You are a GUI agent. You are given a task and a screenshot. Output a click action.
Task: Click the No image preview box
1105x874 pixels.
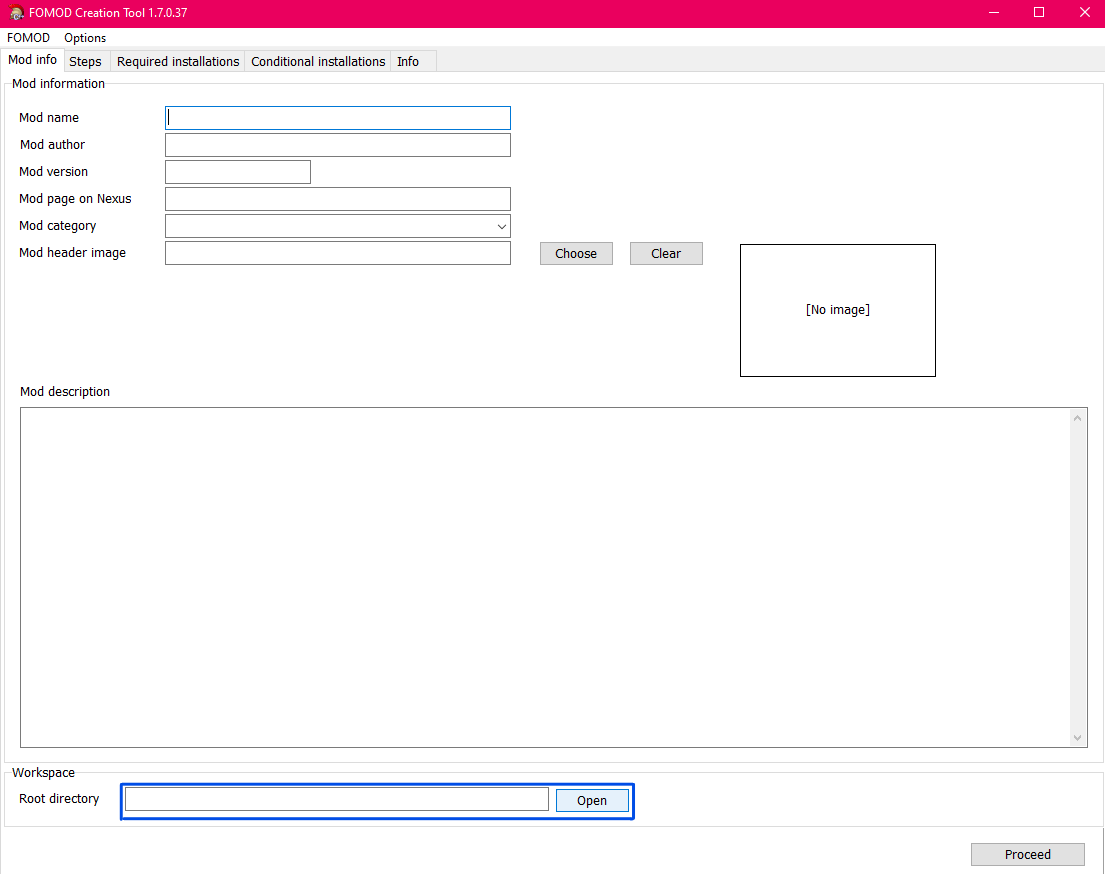(837, 310)
